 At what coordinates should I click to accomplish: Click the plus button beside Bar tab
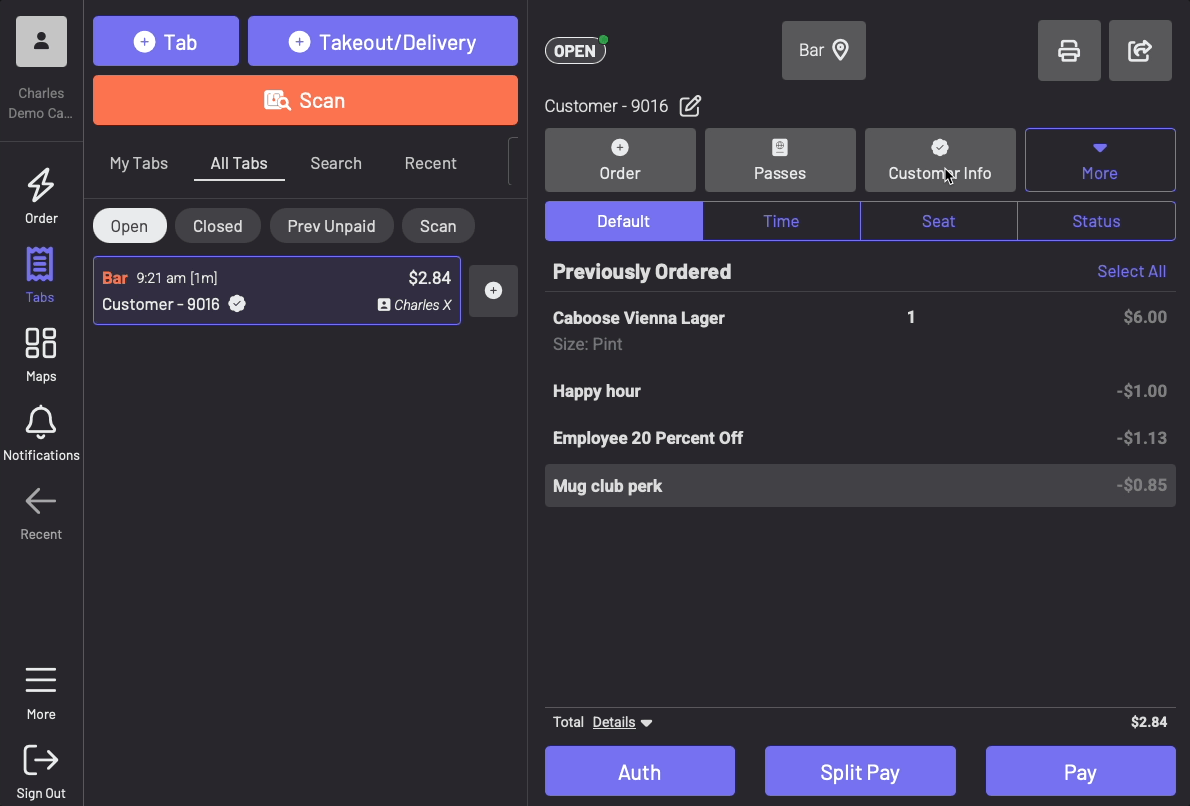pos(493,291)
